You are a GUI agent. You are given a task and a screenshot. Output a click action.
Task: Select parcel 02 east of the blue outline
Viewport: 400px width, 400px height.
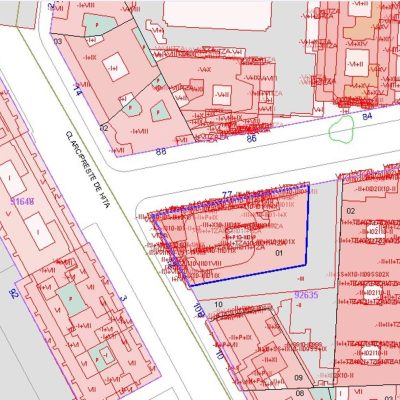tap(351, 211)
